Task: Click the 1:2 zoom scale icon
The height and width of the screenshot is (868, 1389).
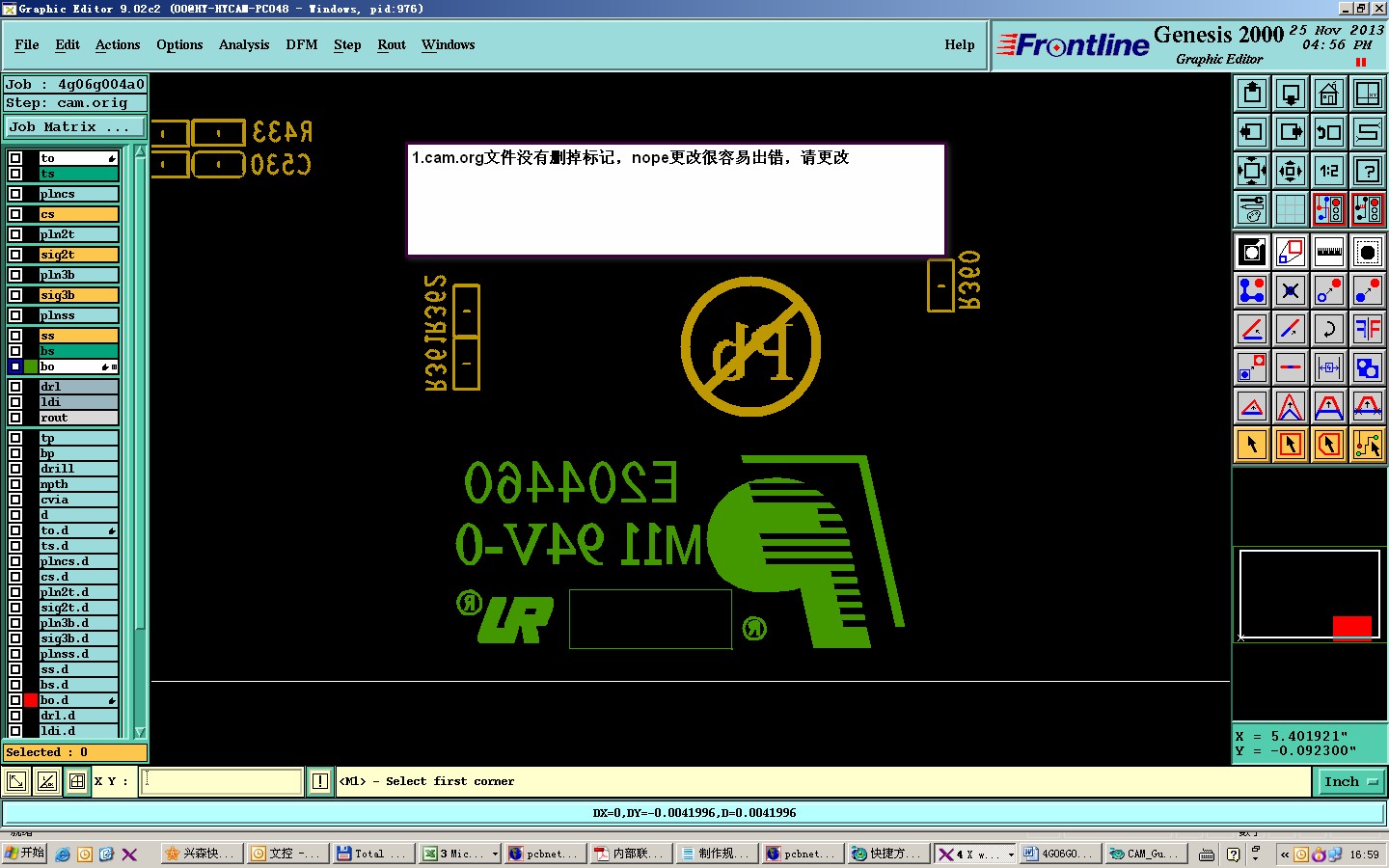Action: pyautogui.click(x=1329, y=171)
